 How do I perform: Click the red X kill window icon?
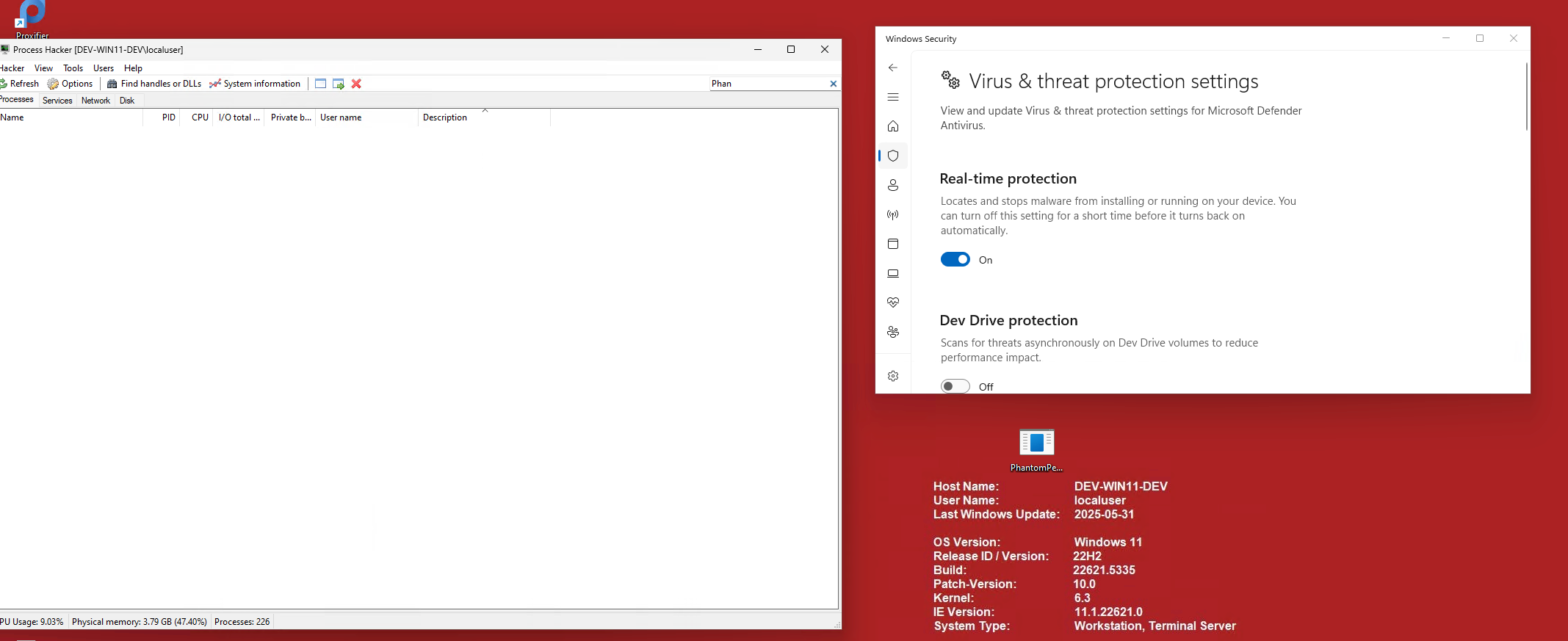click(356, 84)
